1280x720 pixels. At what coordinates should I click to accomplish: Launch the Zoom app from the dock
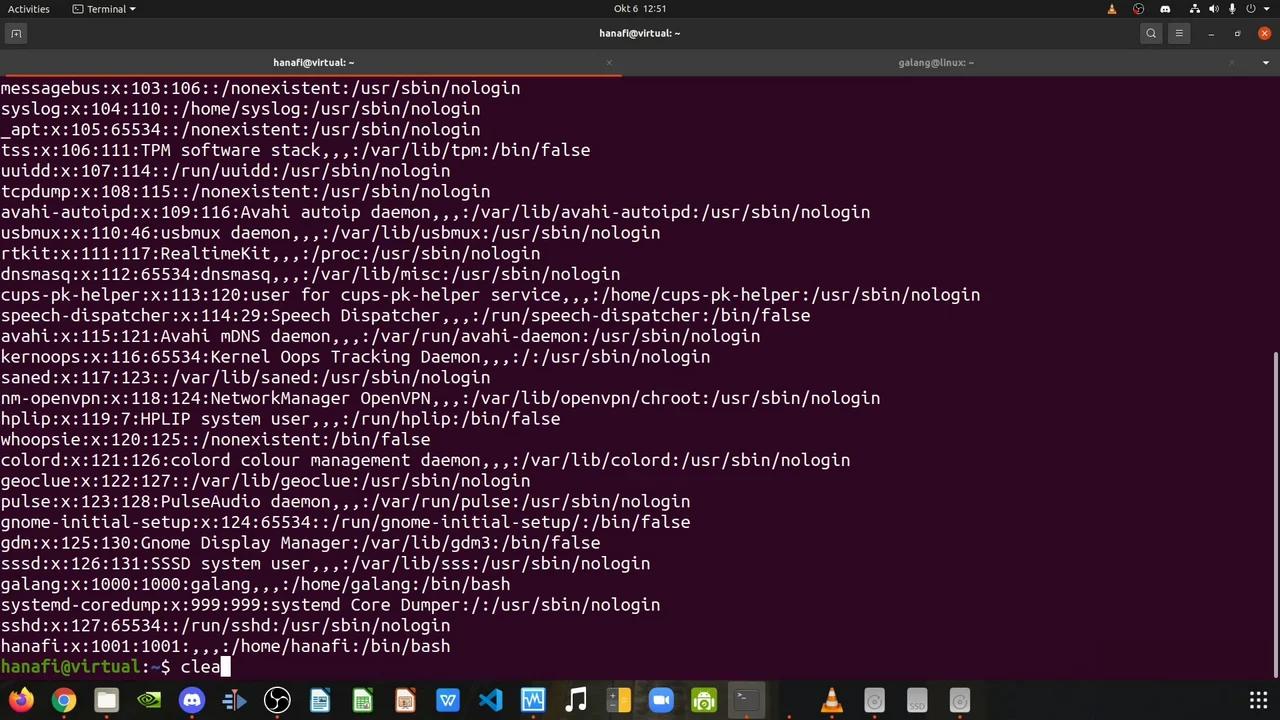(659, 700)
